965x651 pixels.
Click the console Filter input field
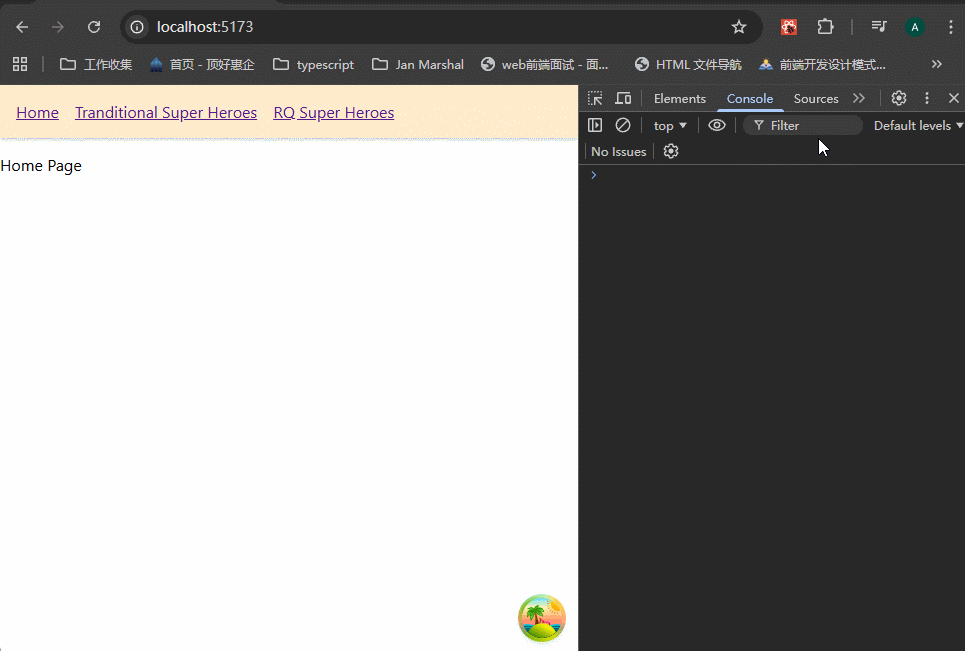pos(810,125)
